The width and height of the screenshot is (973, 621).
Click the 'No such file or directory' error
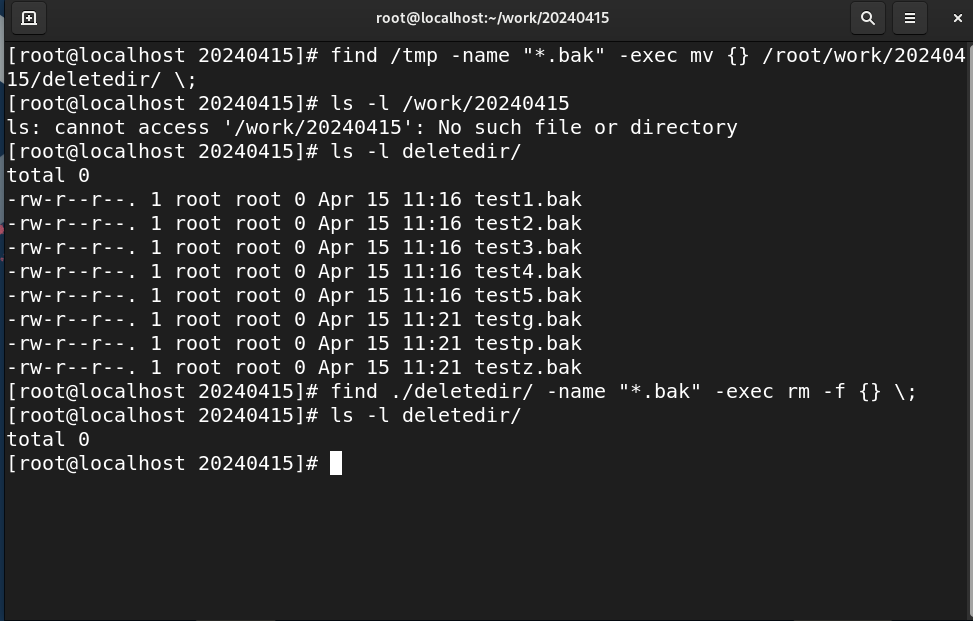coord(588,127)
